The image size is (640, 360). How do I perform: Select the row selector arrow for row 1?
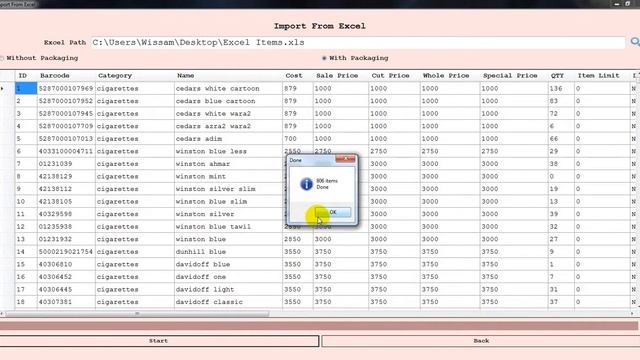point(7,88)
